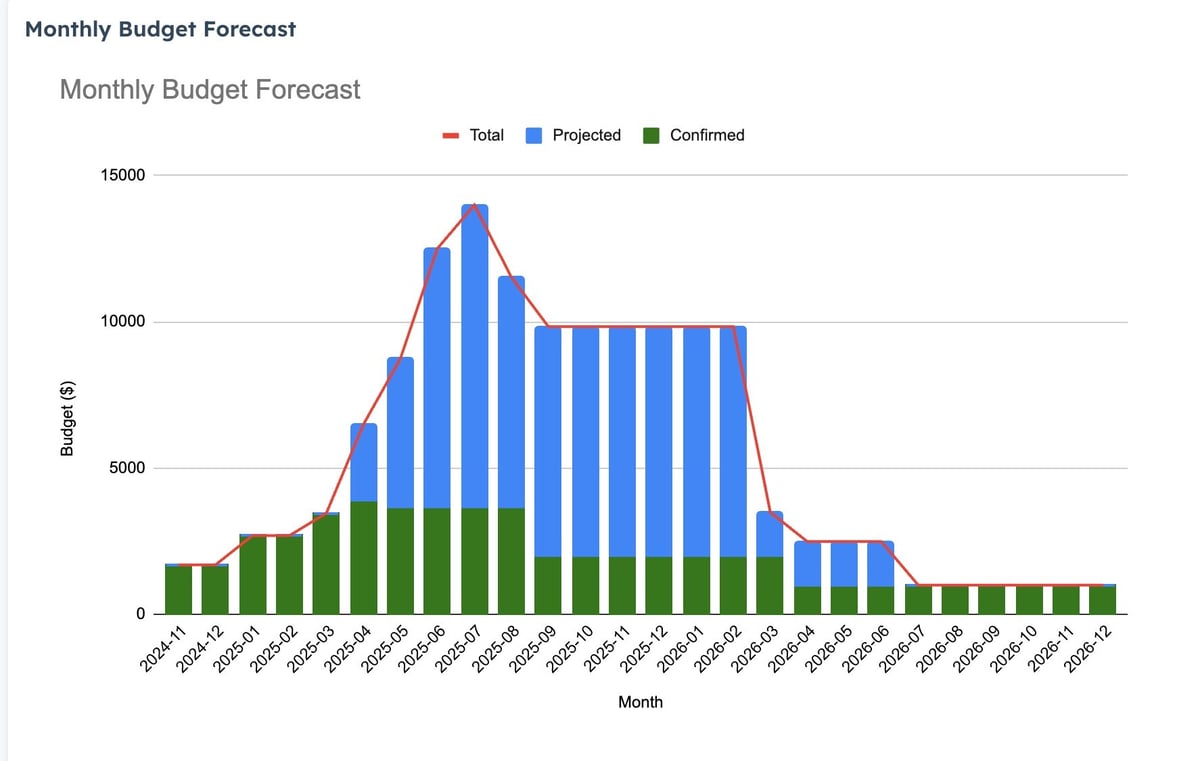Click the green Confirmed legend swatch
Viewport: 1200px width, 761px height.
653,134
